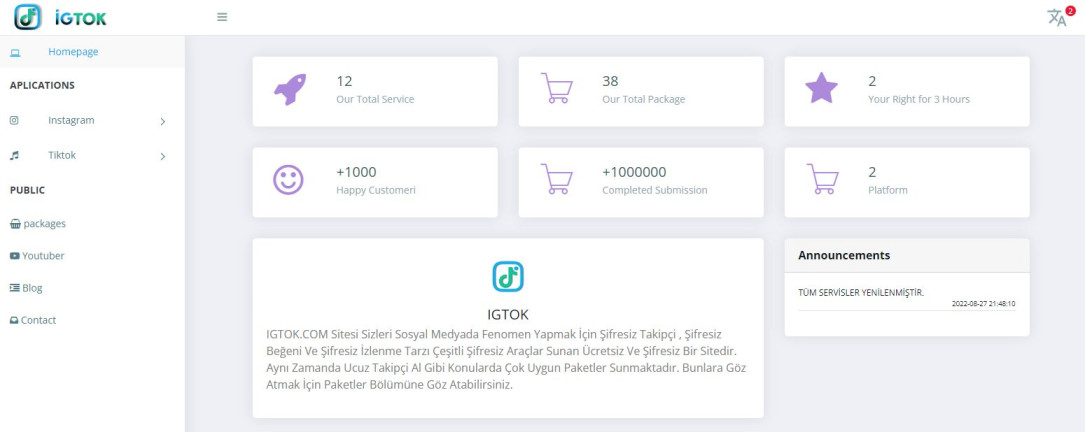Screen dimensions: 1085x432
Task: Open the language translate icon
Action: click(1057, 17)
